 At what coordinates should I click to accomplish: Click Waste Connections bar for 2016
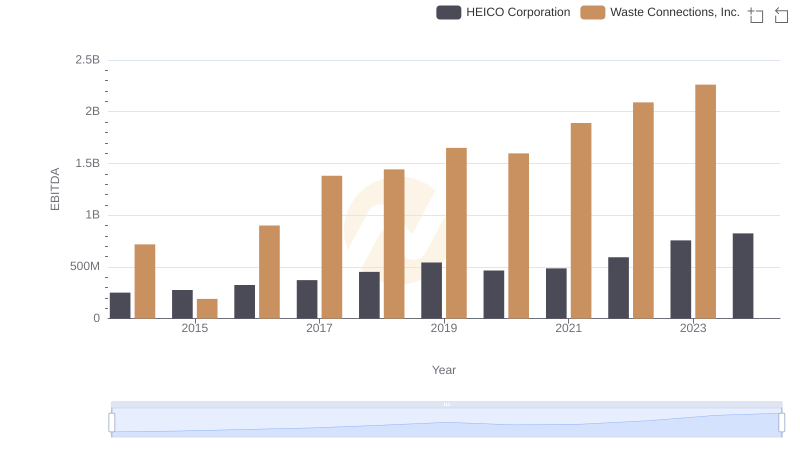[x=269, y=272]
